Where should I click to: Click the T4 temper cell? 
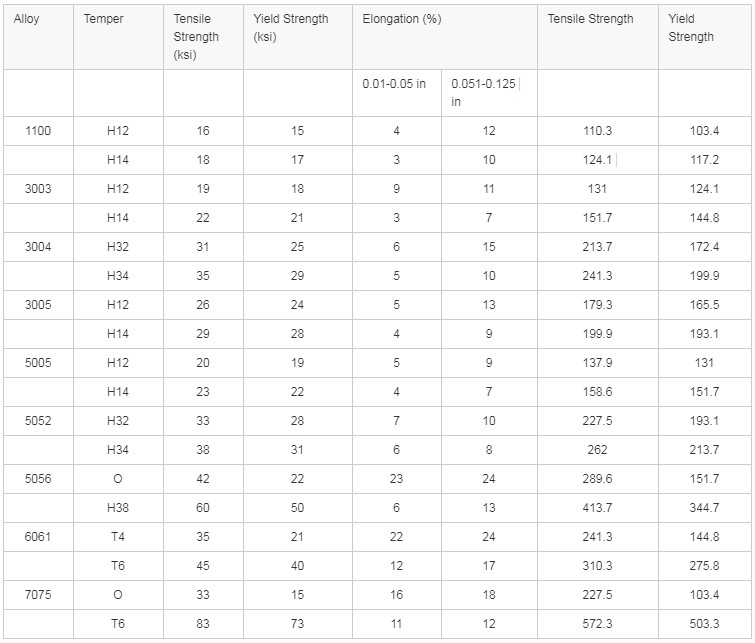point(118,537)
